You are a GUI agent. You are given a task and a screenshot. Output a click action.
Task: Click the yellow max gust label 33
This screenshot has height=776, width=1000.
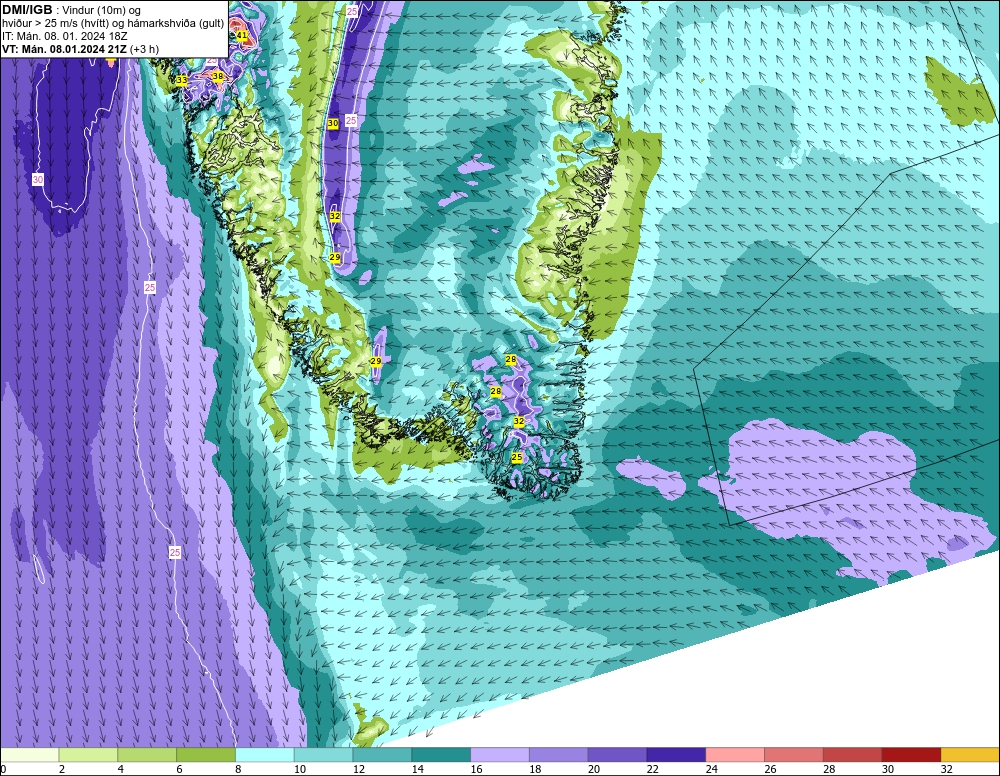point(182,80)
